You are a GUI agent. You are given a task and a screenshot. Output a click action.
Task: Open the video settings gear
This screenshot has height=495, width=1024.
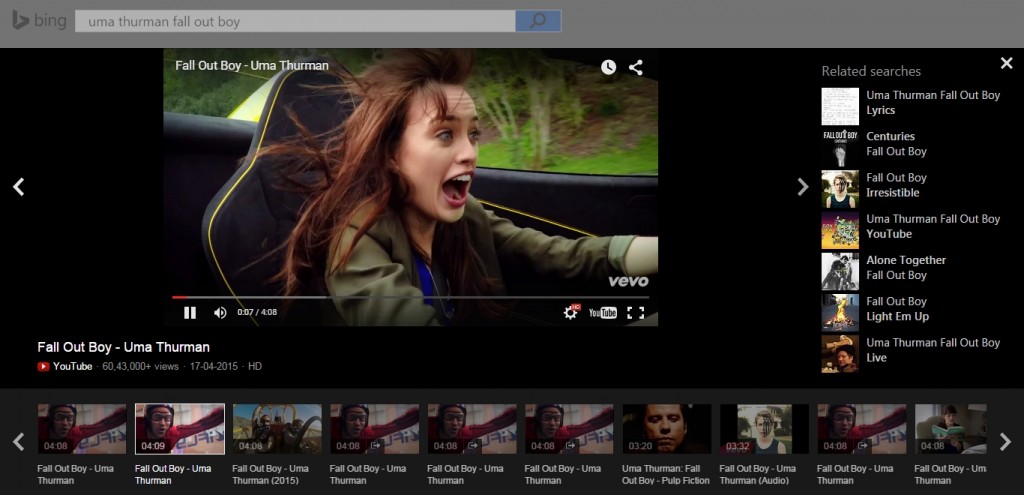[x=571, y=313]
